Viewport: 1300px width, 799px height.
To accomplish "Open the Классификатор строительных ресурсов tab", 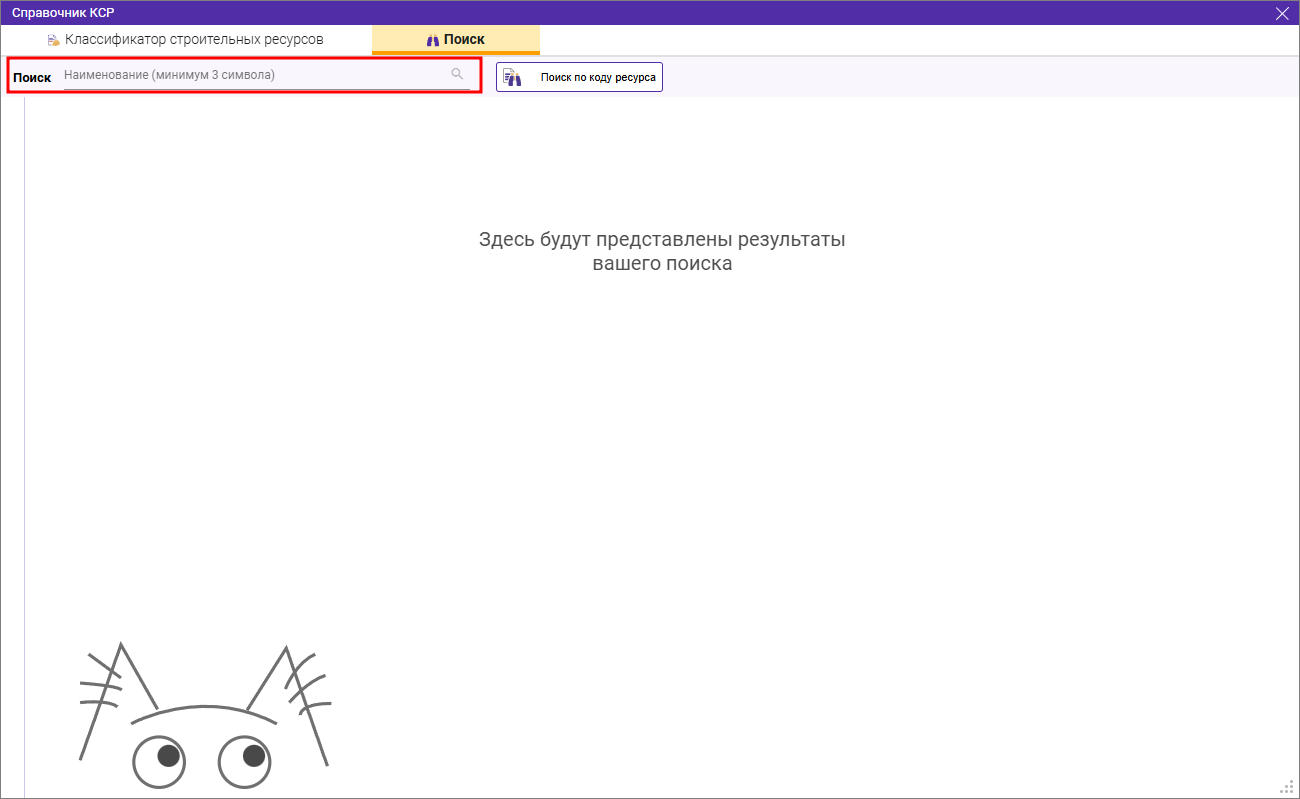I will pos(194,40).
